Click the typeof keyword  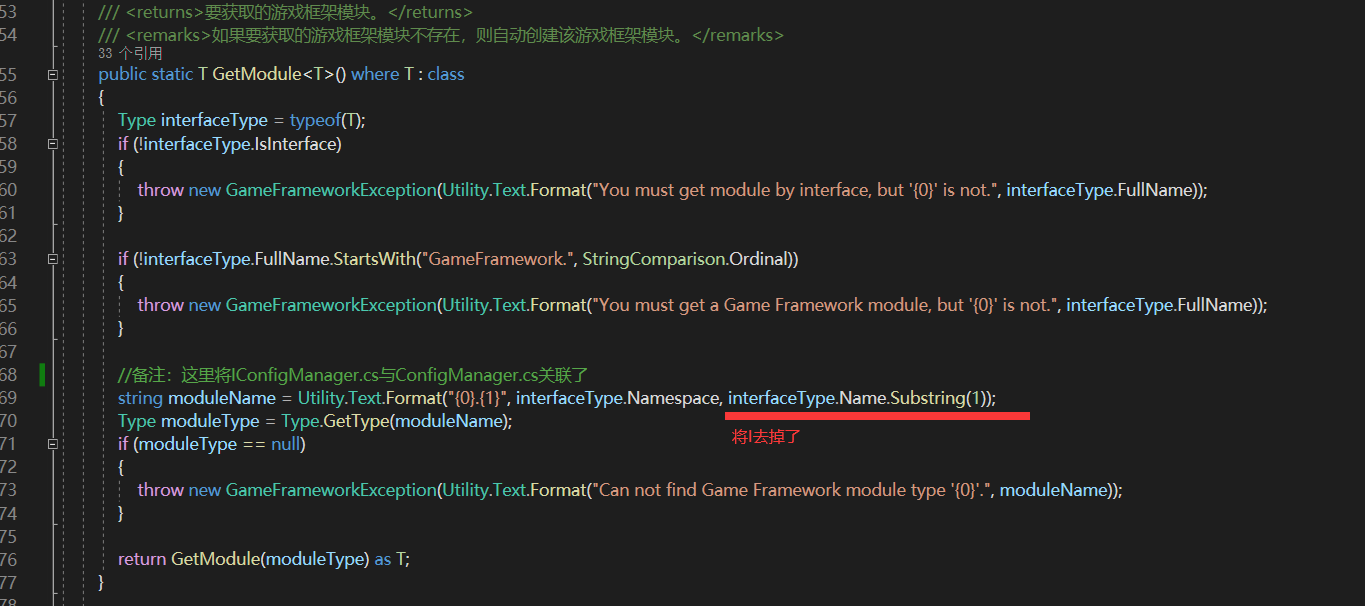click(315, 121)
